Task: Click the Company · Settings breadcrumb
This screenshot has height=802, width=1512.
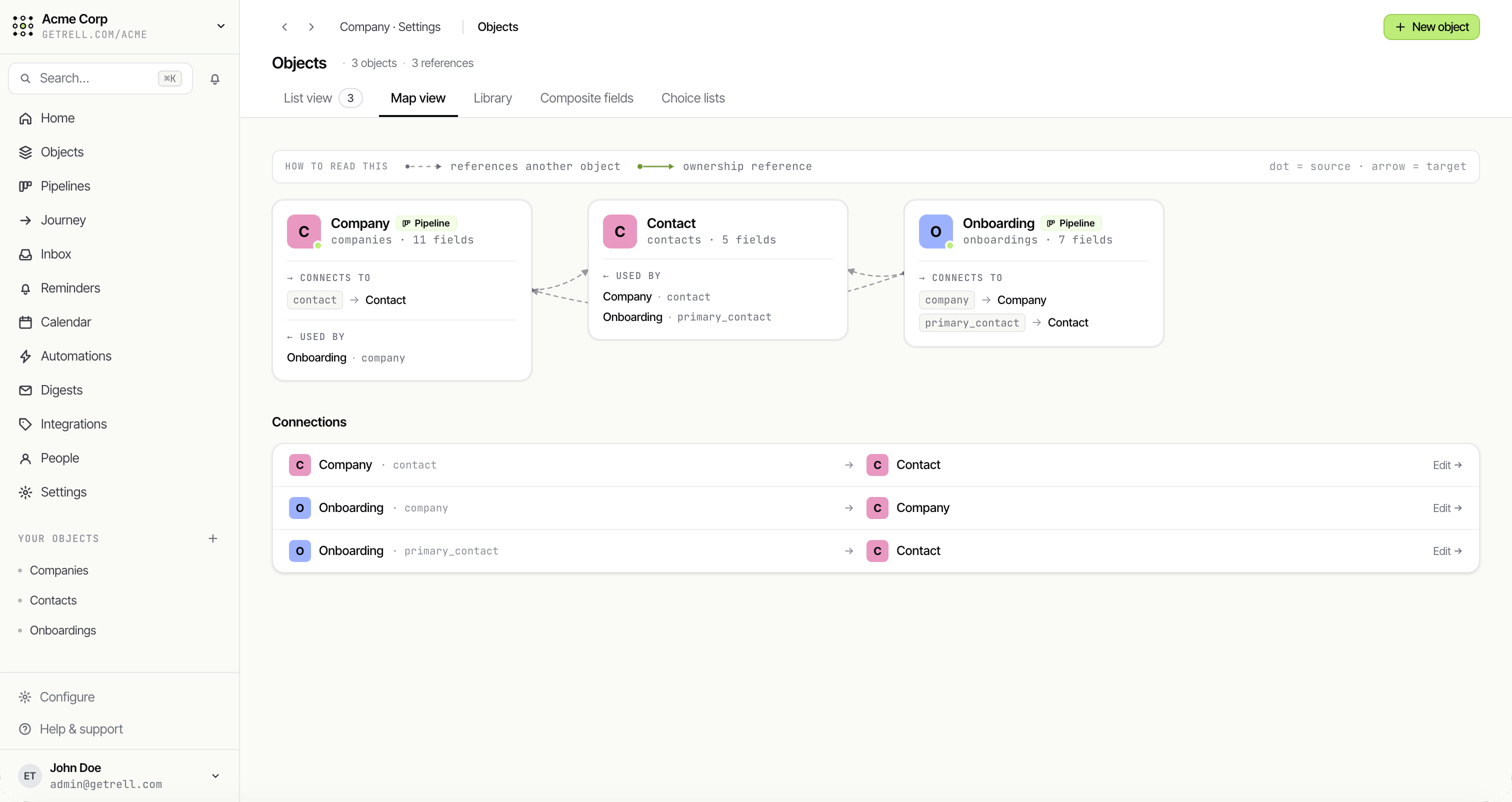Action: click(x=390, y=27)
